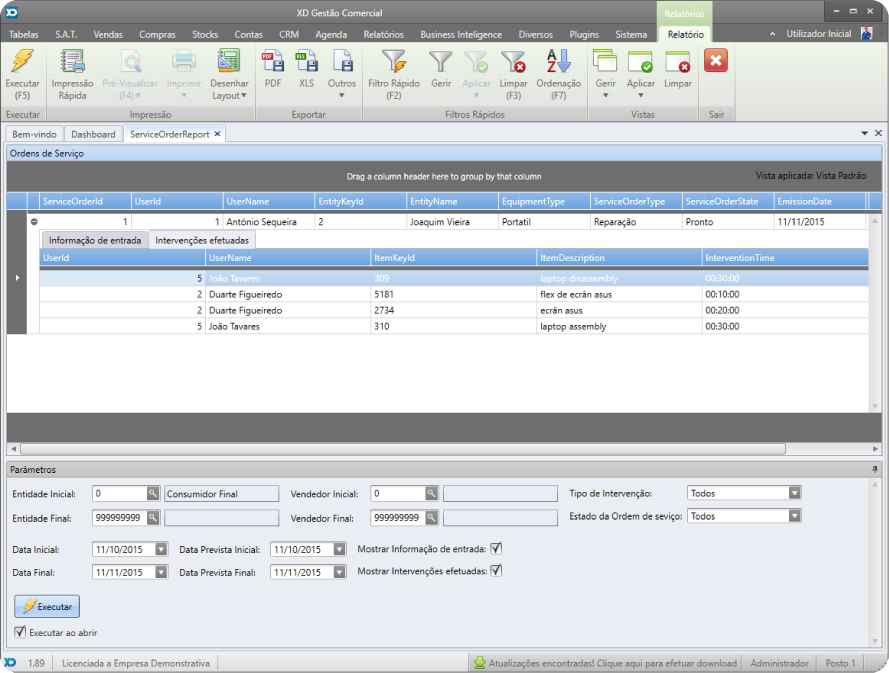The image size is (889, 673).
Task: Click the Ordenação (F7) sort icon
Action: coord(558,61)
